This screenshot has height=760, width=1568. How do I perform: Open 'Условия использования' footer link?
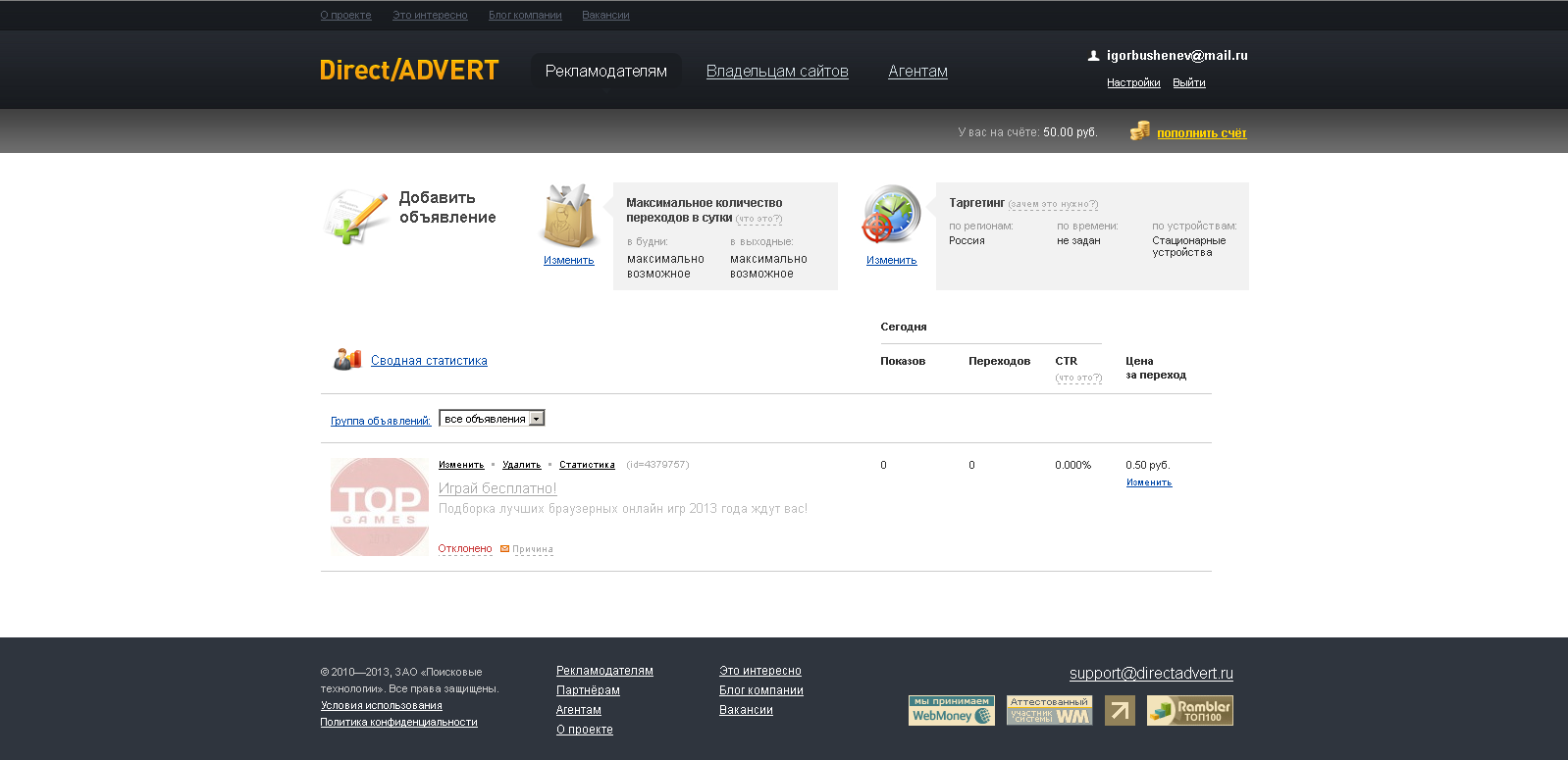[381, 705]
